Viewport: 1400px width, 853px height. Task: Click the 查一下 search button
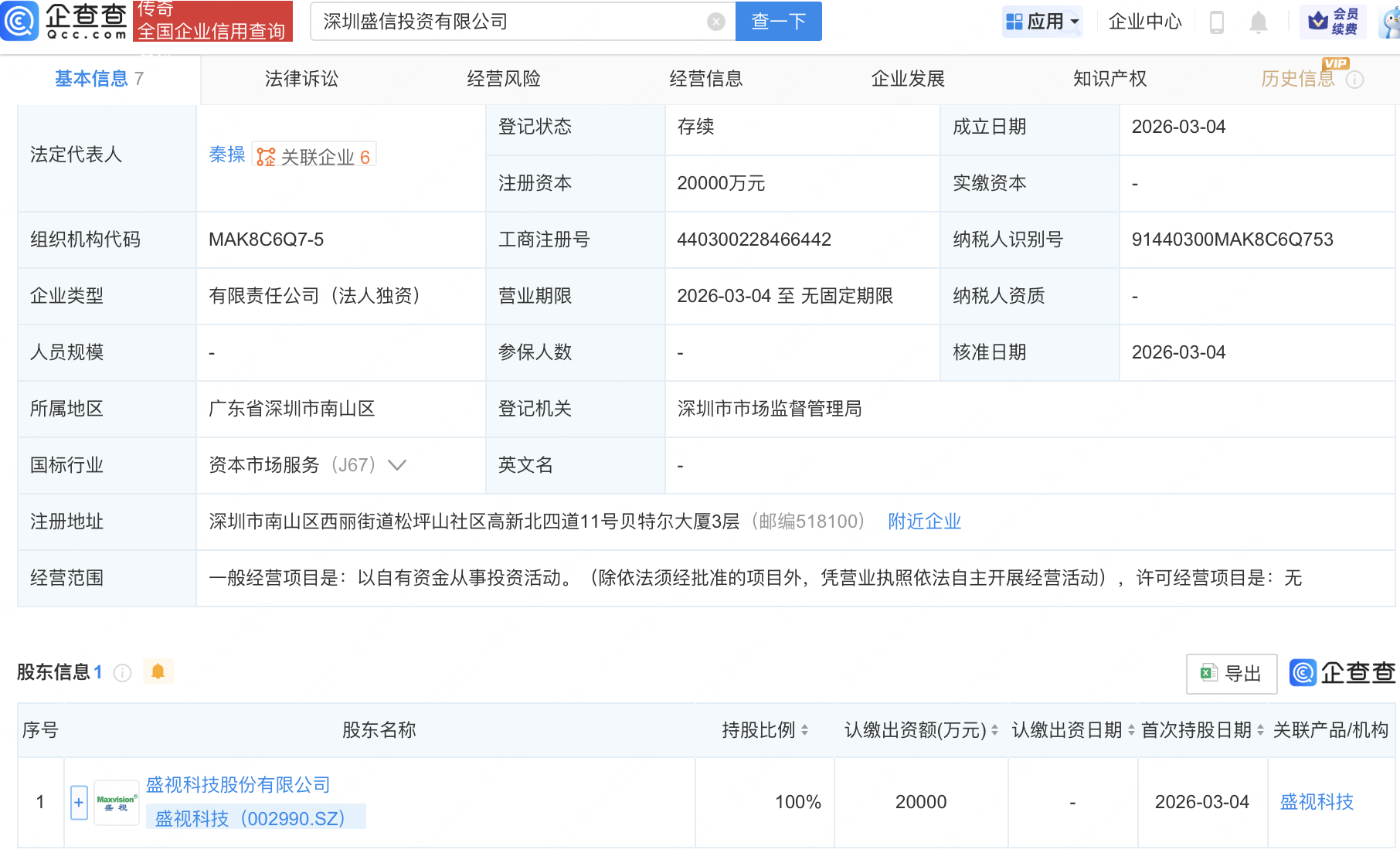[778, 22]
